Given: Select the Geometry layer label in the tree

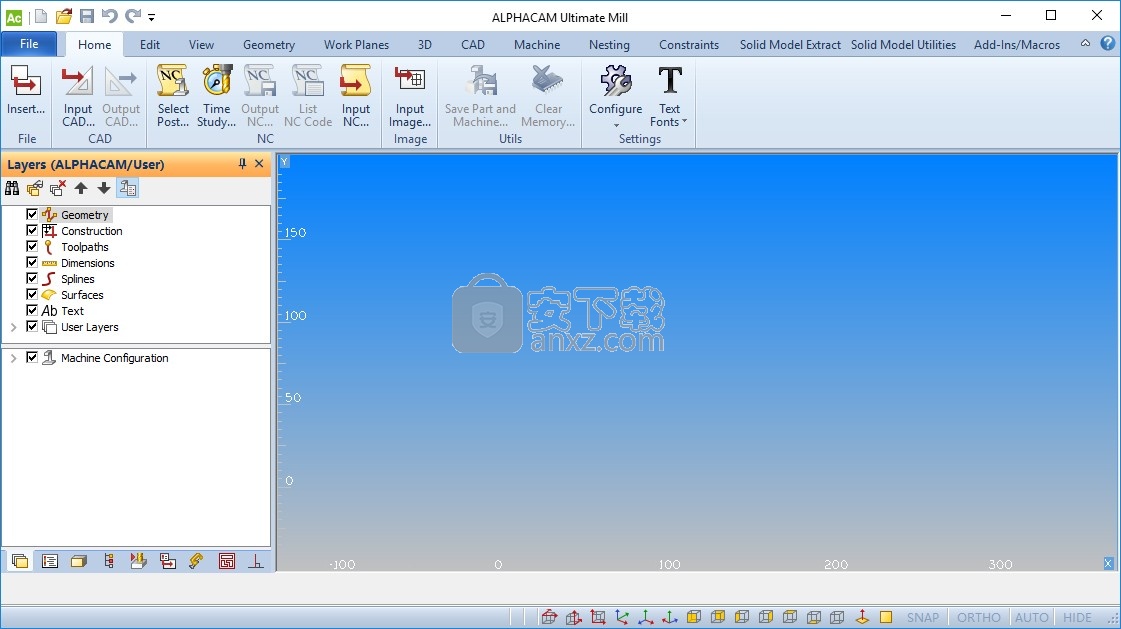Looking at the screenshot, I should [x=84, y=214].
